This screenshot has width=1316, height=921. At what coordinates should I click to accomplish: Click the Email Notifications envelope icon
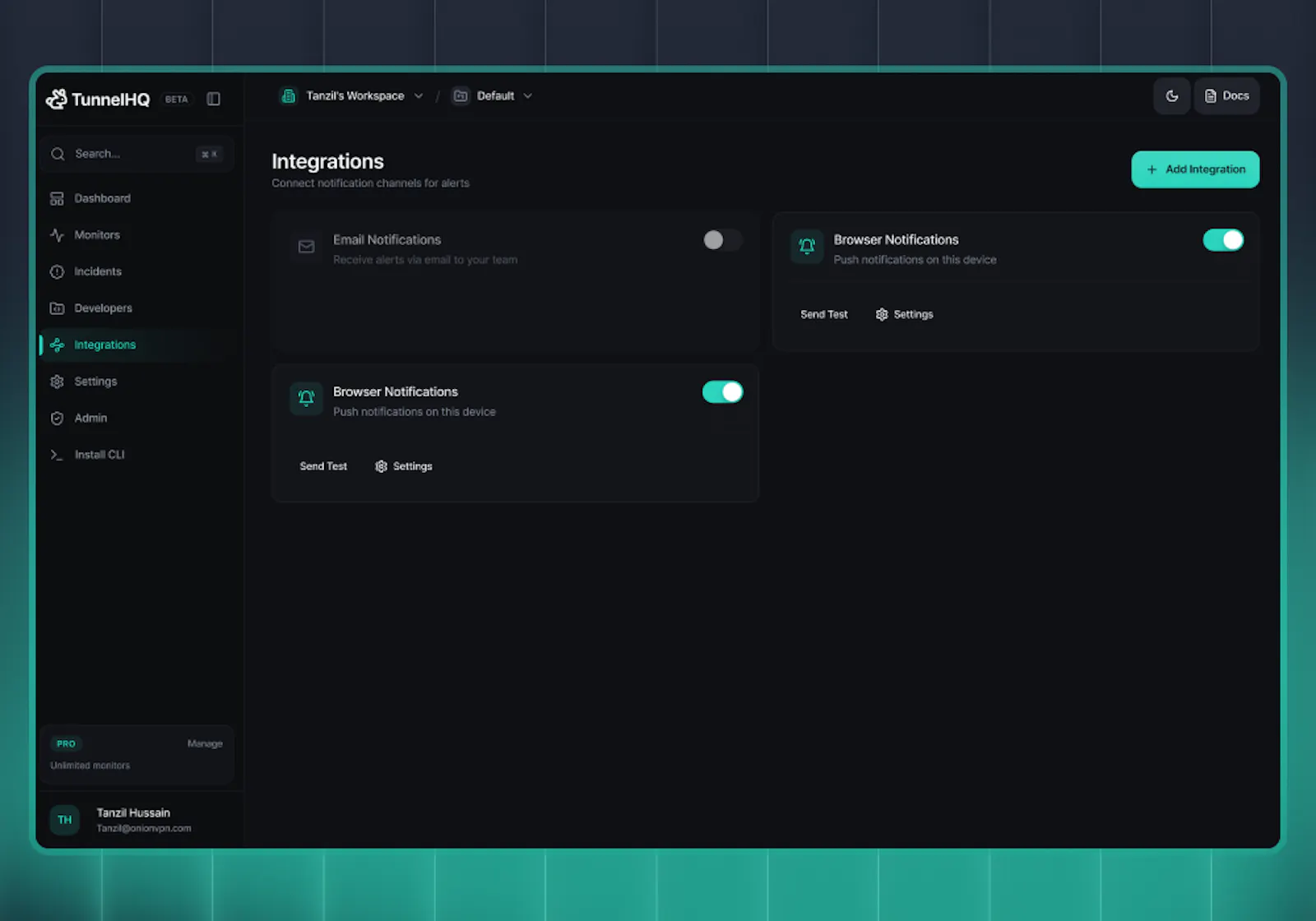tap(306, 247)
